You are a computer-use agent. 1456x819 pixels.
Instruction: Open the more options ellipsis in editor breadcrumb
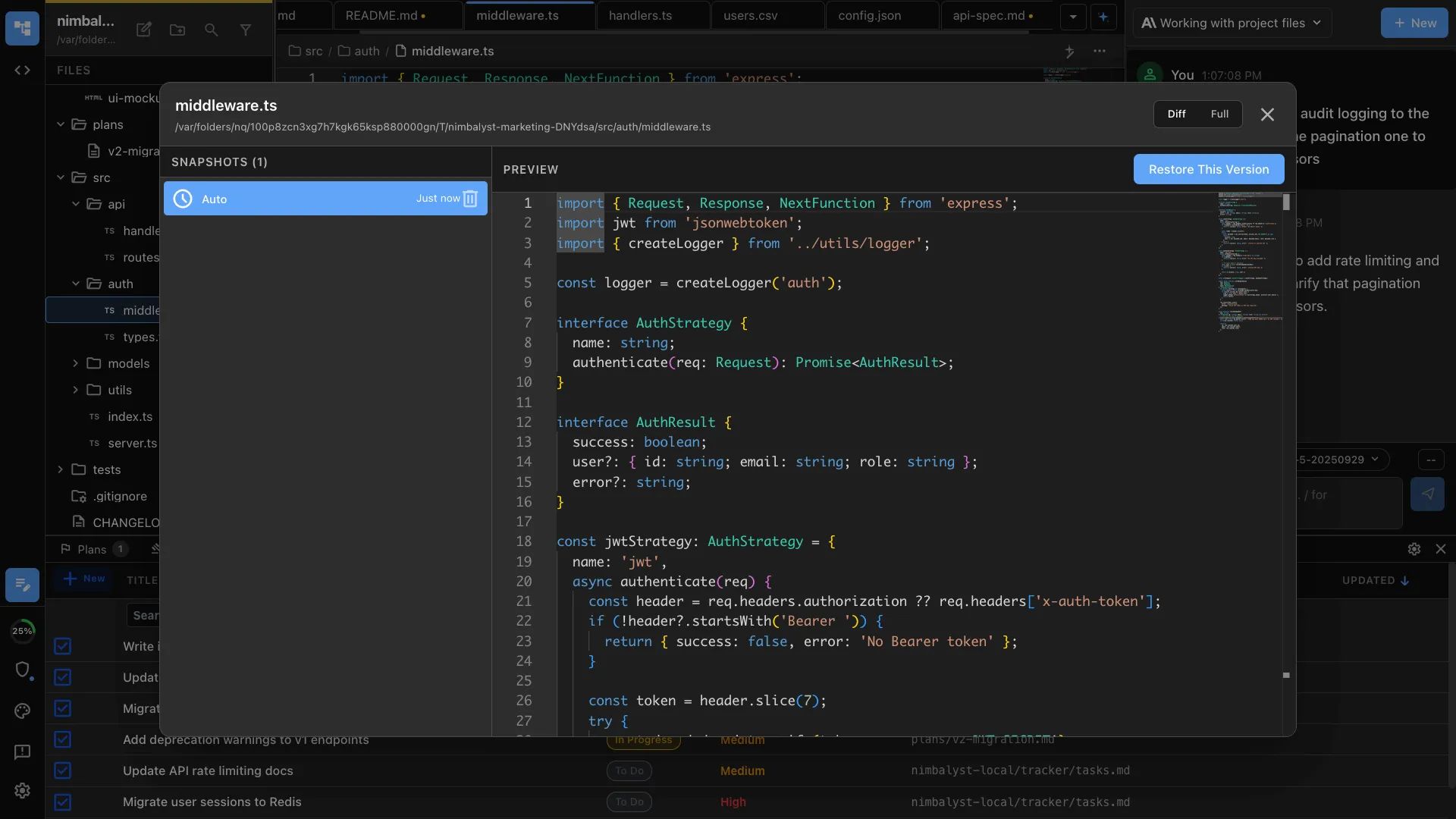point(1100,51)
